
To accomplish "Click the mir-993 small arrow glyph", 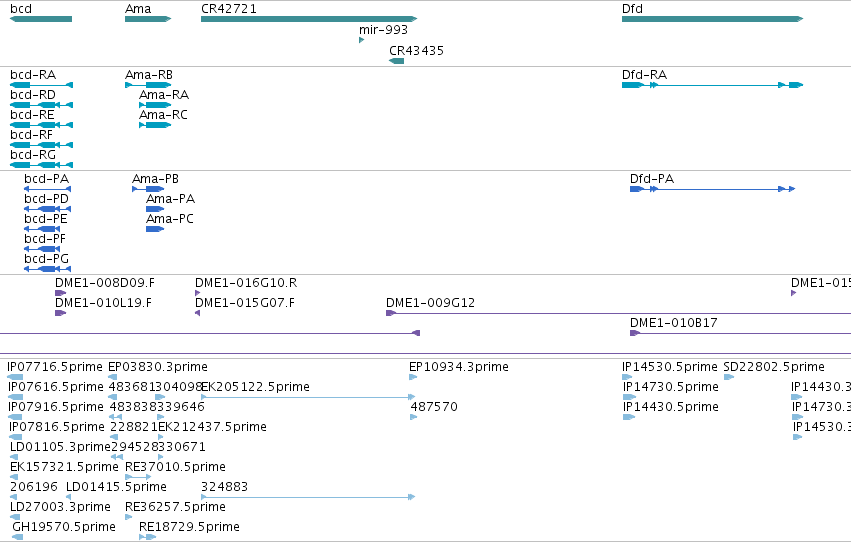I will tap(361, 40).
